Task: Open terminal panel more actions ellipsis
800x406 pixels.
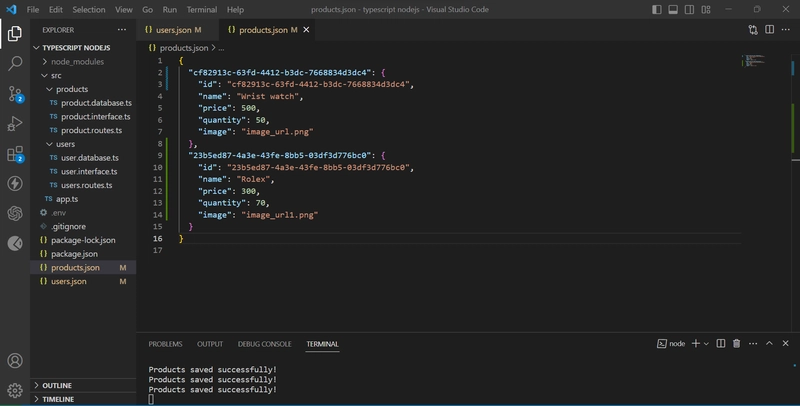Action: (753, 344)
